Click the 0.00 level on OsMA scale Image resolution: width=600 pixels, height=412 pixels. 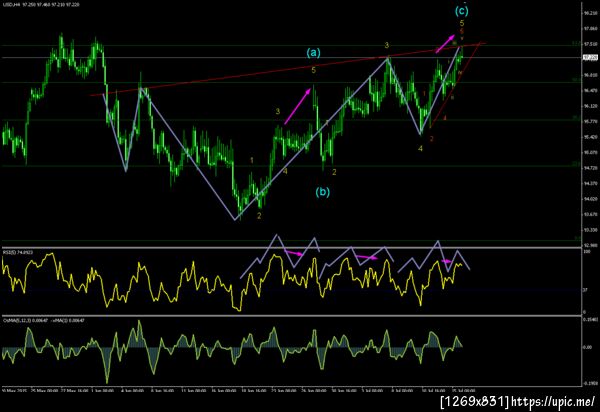click(x=587, y=347)
